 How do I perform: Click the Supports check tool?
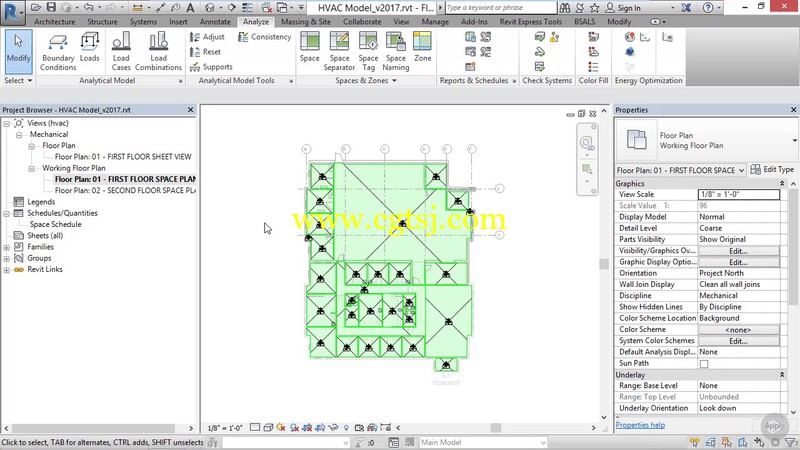click(211, 67)
